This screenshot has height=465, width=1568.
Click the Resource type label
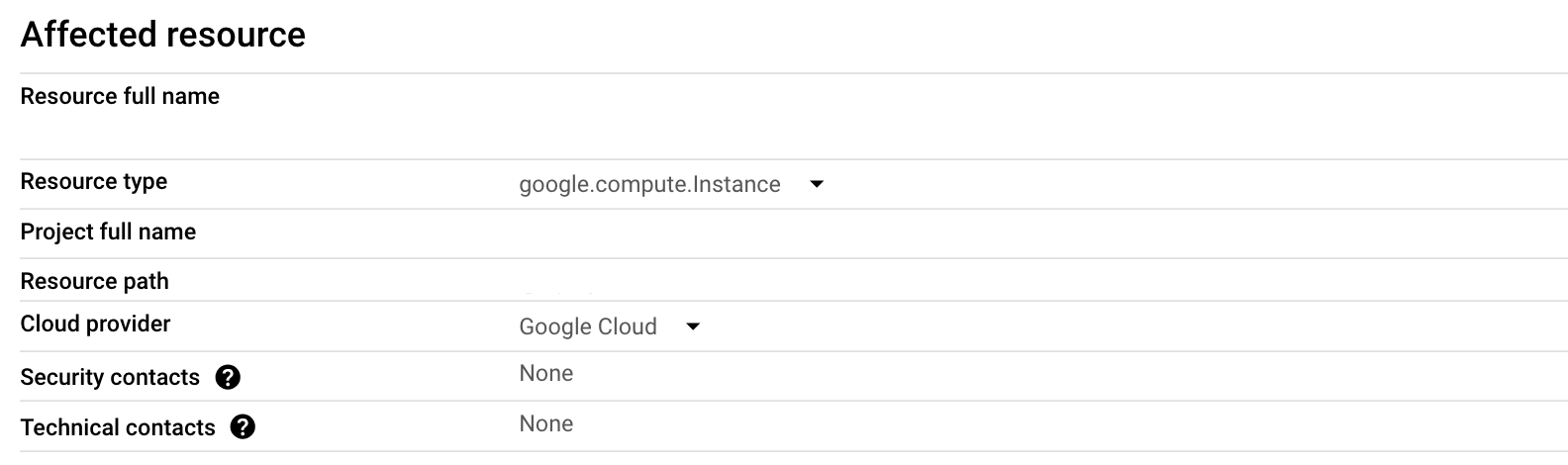coord(94,182)
